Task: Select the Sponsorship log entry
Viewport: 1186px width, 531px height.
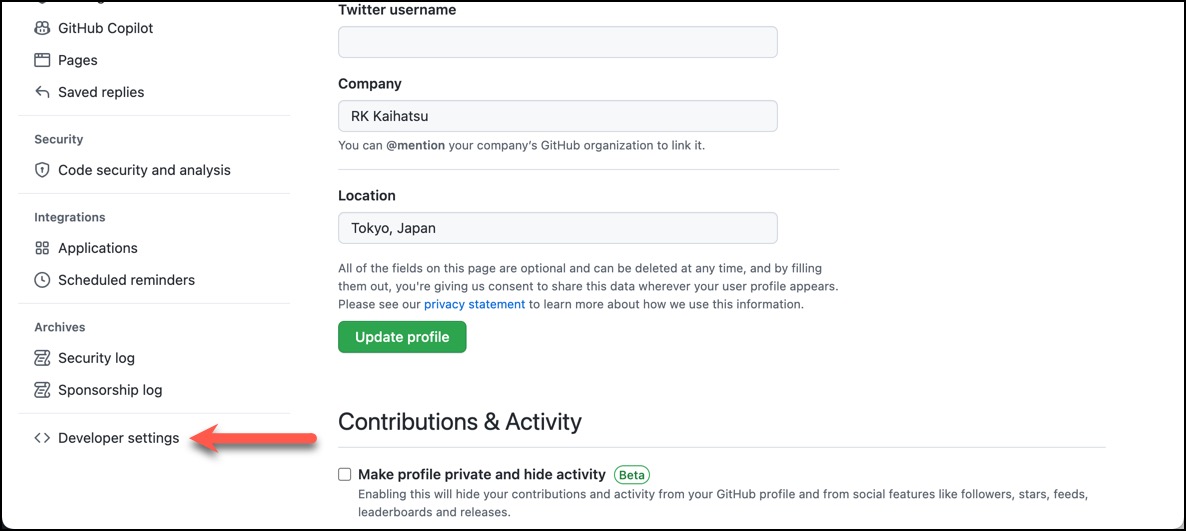Action: 98,390
